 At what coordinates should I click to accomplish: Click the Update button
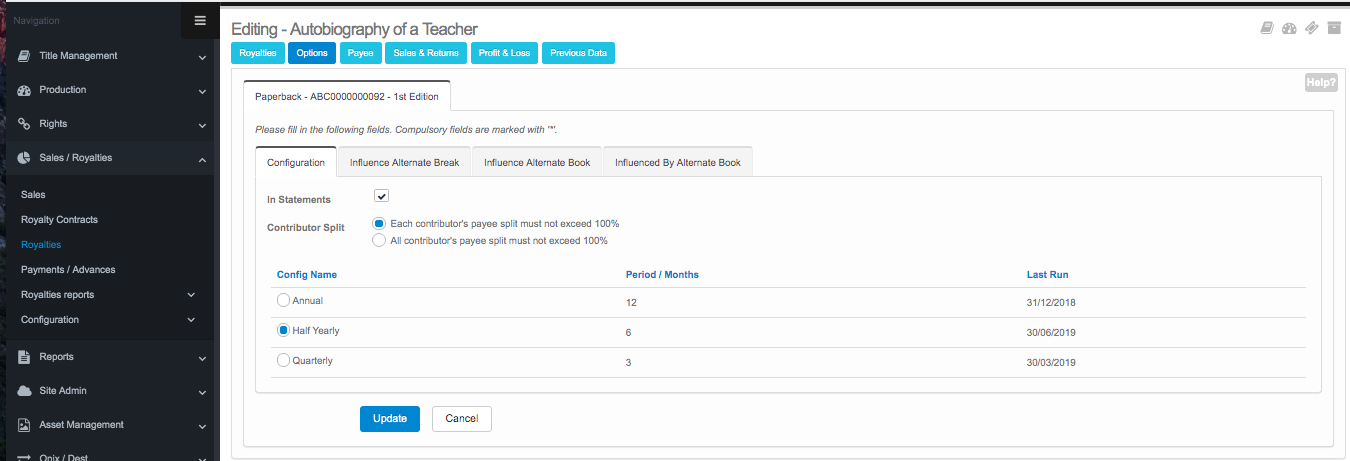[x=389, y=419]
